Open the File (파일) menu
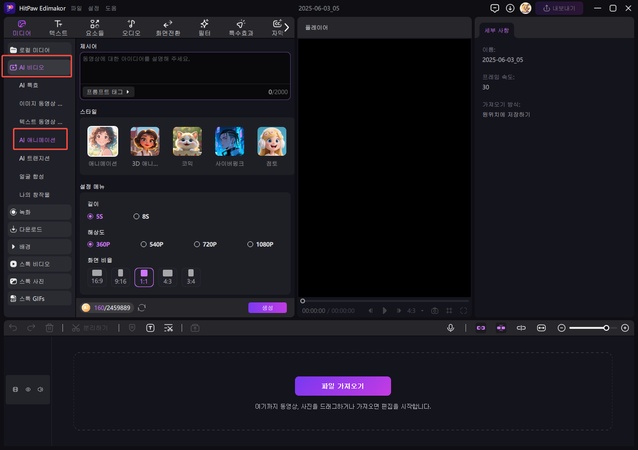 [x=76, y=8]
